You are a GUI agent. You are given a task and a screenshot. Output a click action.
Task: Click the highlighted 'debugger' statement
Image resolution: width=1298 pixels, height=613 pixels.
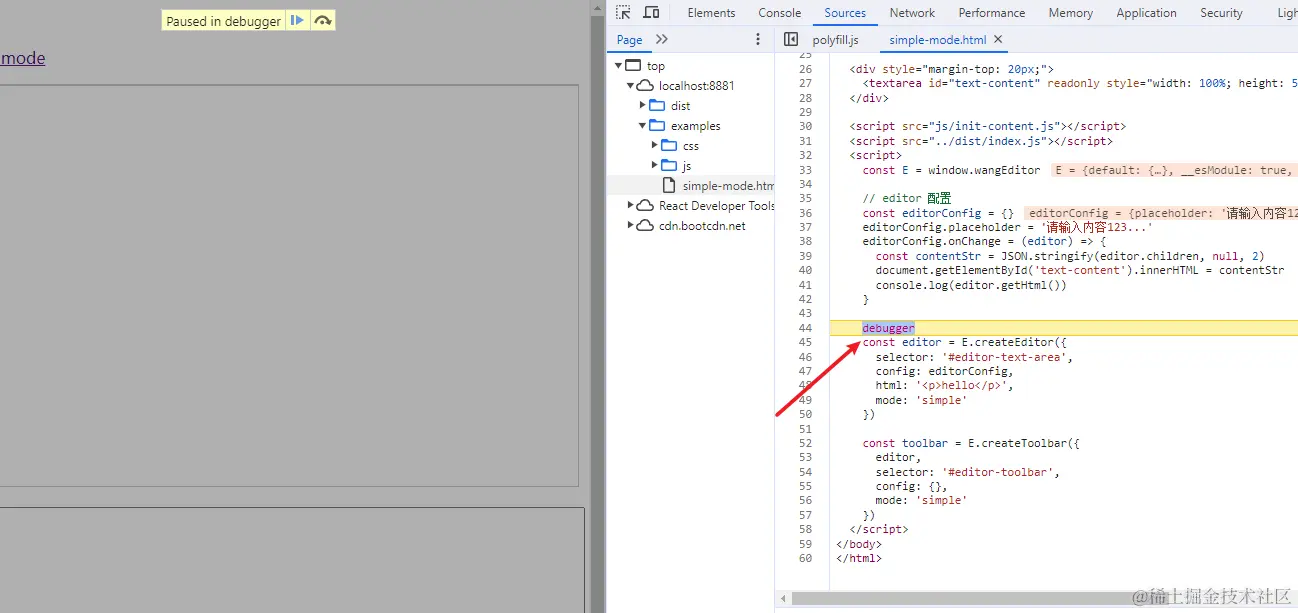pos(888,328)
